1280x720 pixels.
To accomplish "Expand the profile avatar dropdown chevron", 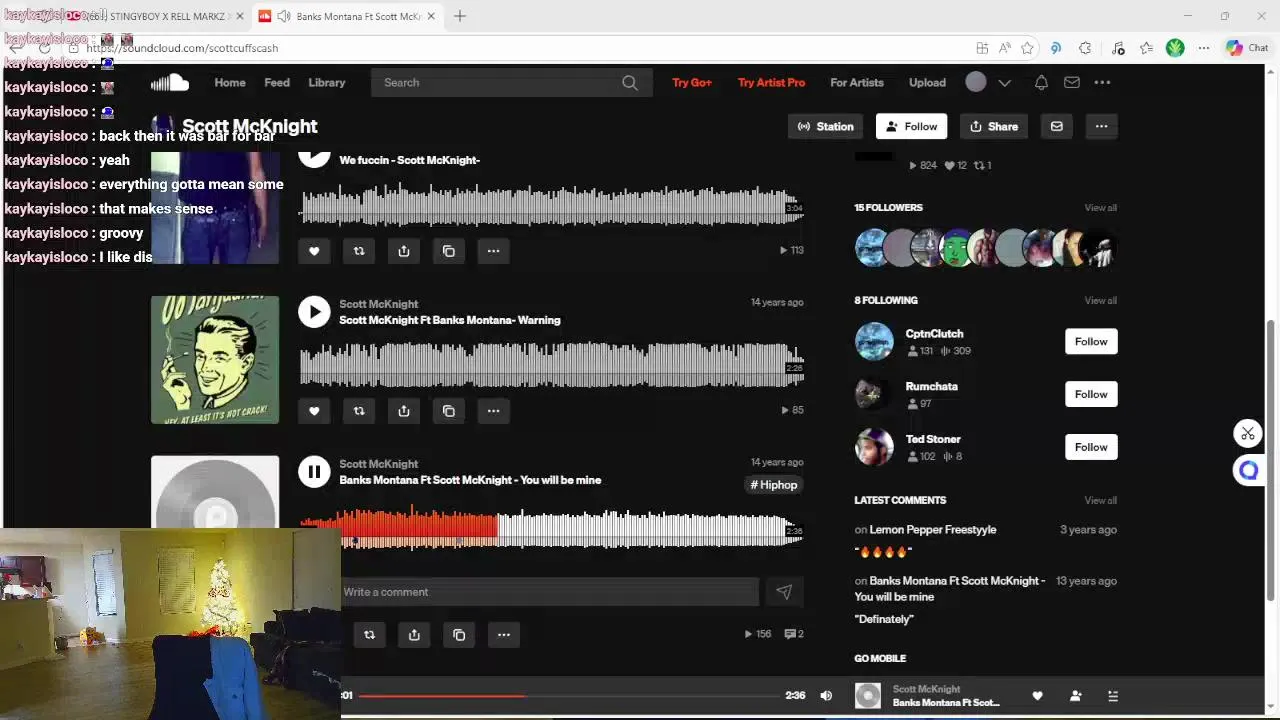I will point(1005,83).
